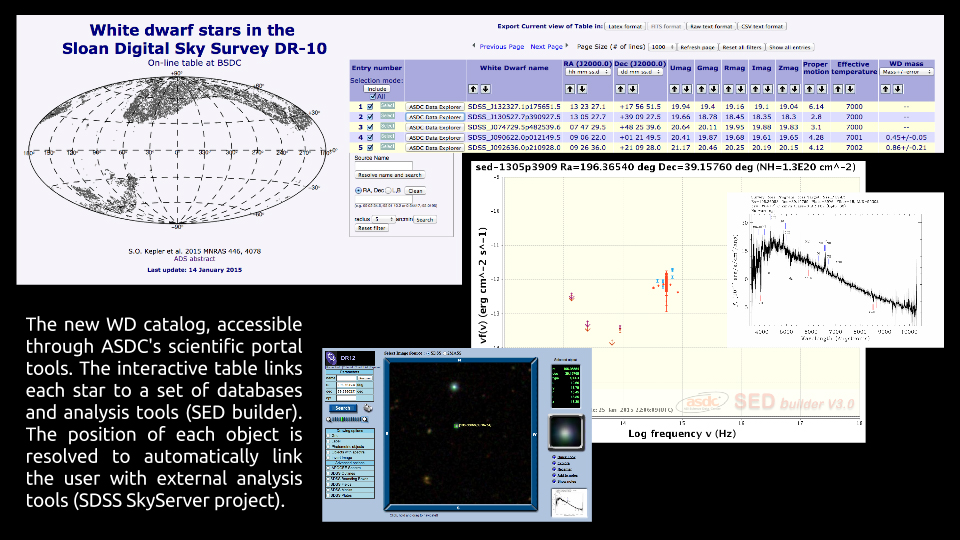Image resolution: width=960 pixels, height=540 pixels.
Task: Select the RA, Dec radio option
Action: coord(358,190)
